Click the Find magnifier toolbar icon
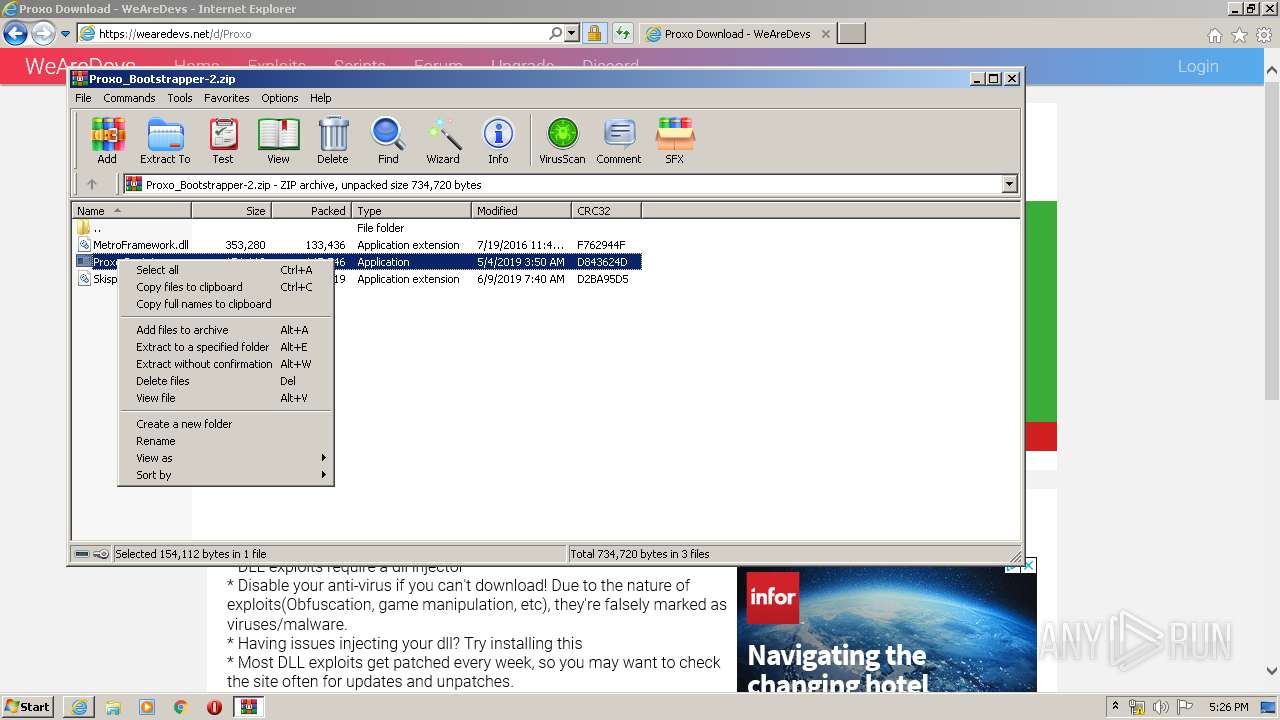The image size is (1280, 720). click(388, 140)
